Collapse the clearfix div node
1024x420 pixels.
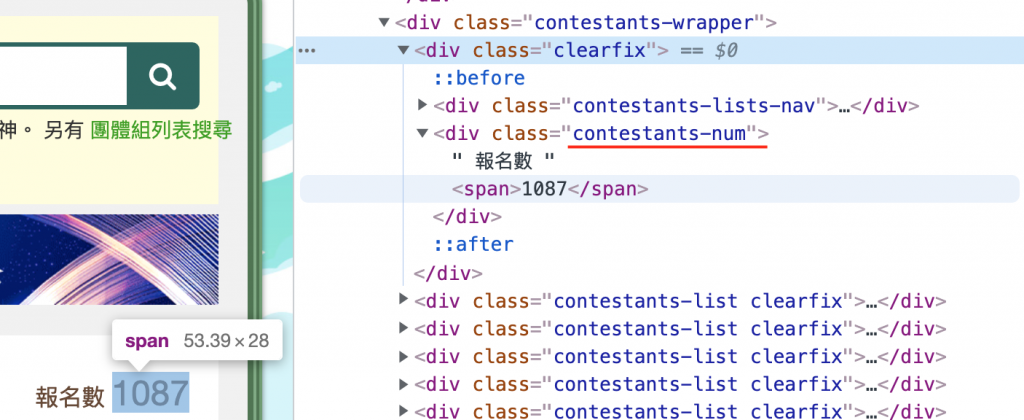(403, 50)
